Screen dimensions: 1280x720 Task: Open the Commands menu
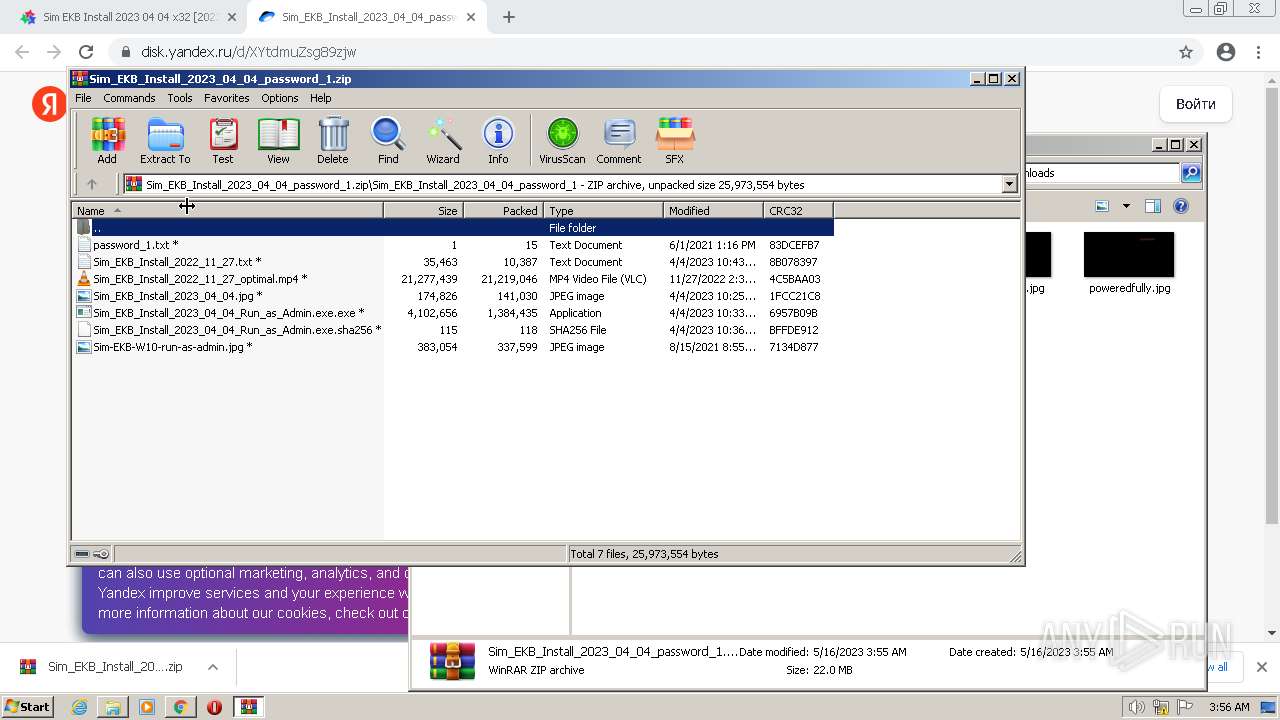[129, 98]
